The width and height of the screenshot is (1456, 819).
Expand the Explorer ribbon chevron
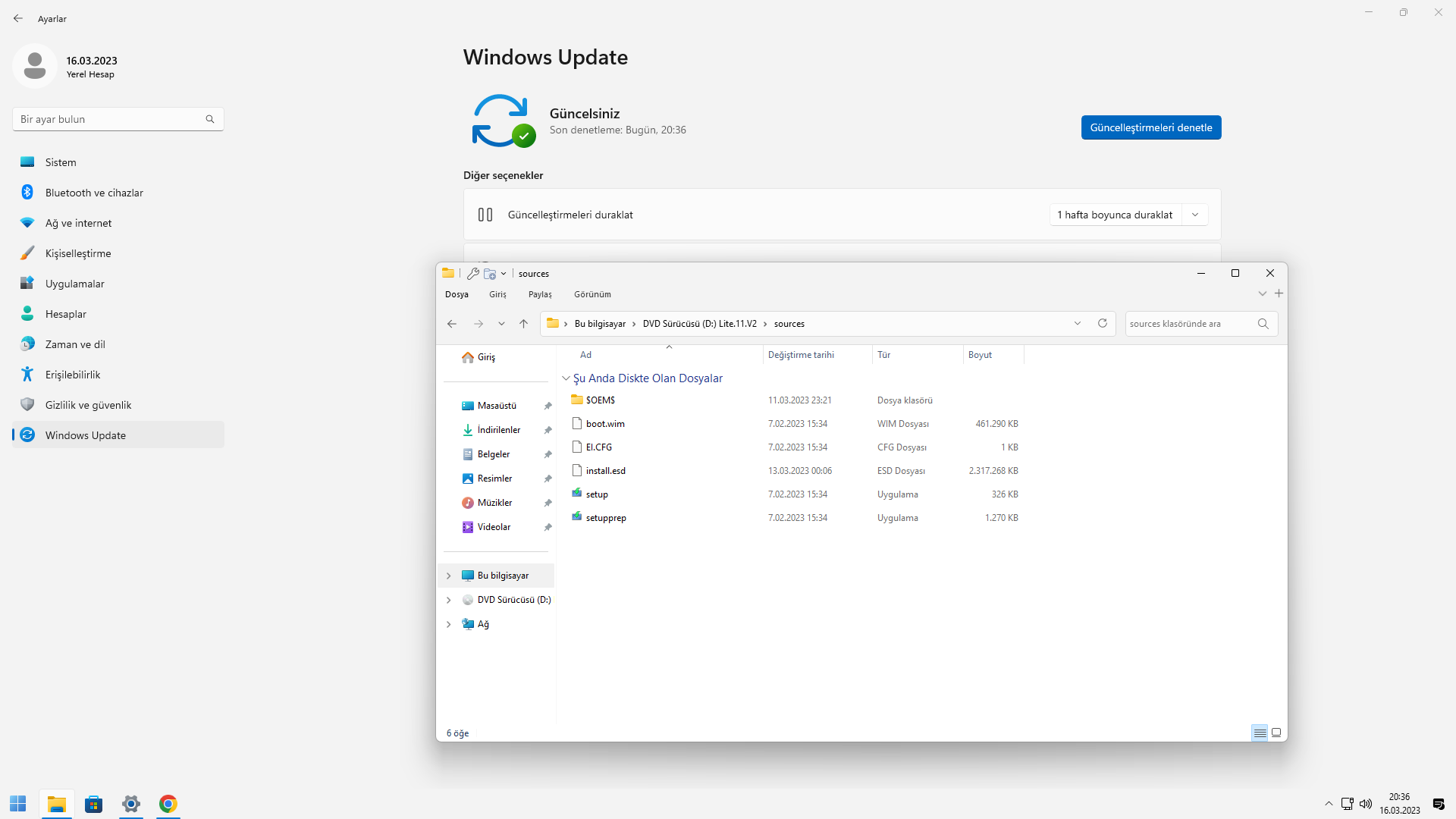pyautogui.click(x=1263, y=293)
